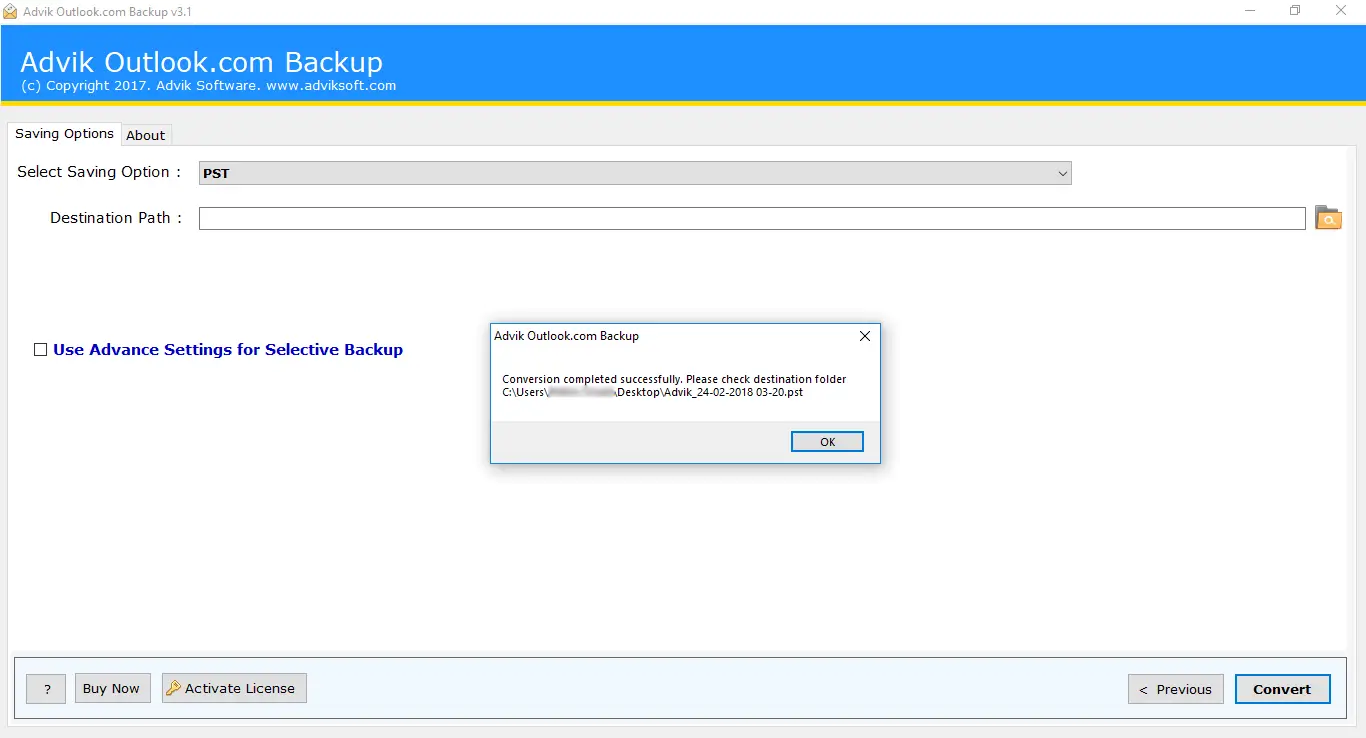Image resolution: width=1366 pixels, height=738 pixels.
Task: Minimize the Advik Outlook.com Backup window
Action: tap(1249, 11)
